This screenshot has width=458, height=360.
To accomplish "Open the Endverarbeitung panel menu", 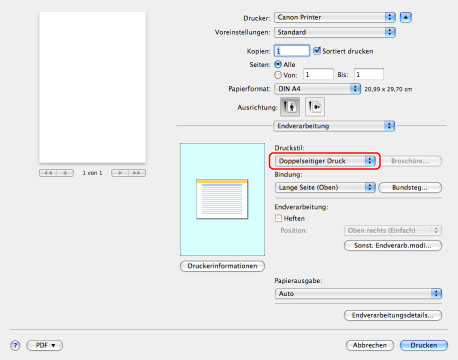I will 334,126.
